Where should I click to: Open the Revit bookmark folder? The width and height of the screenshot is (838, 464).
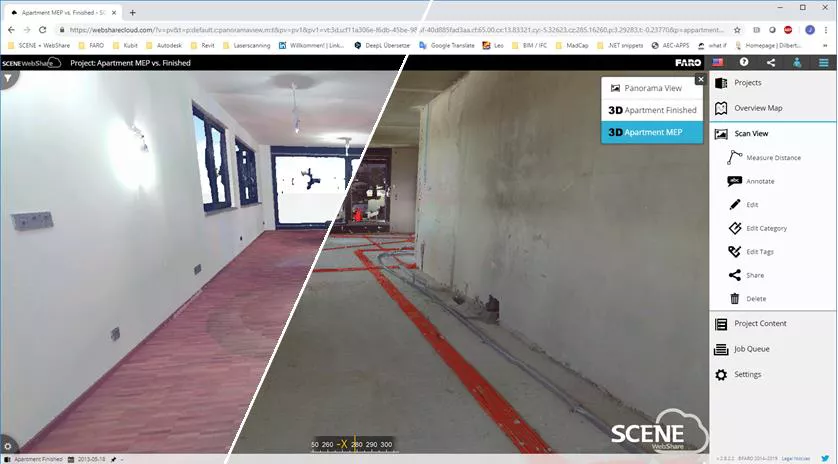(203, 45)
